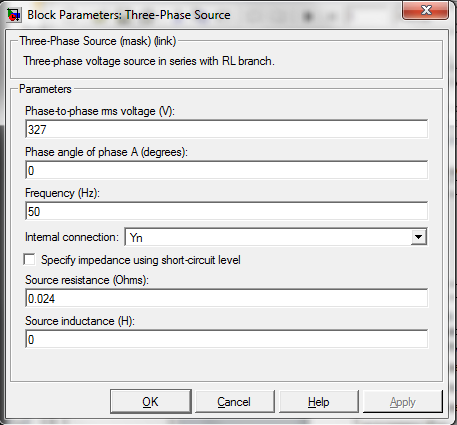Click the 'Internal connection:' label text
The image size is (457, 425).
pyautogui.click(x=72, y=237)
